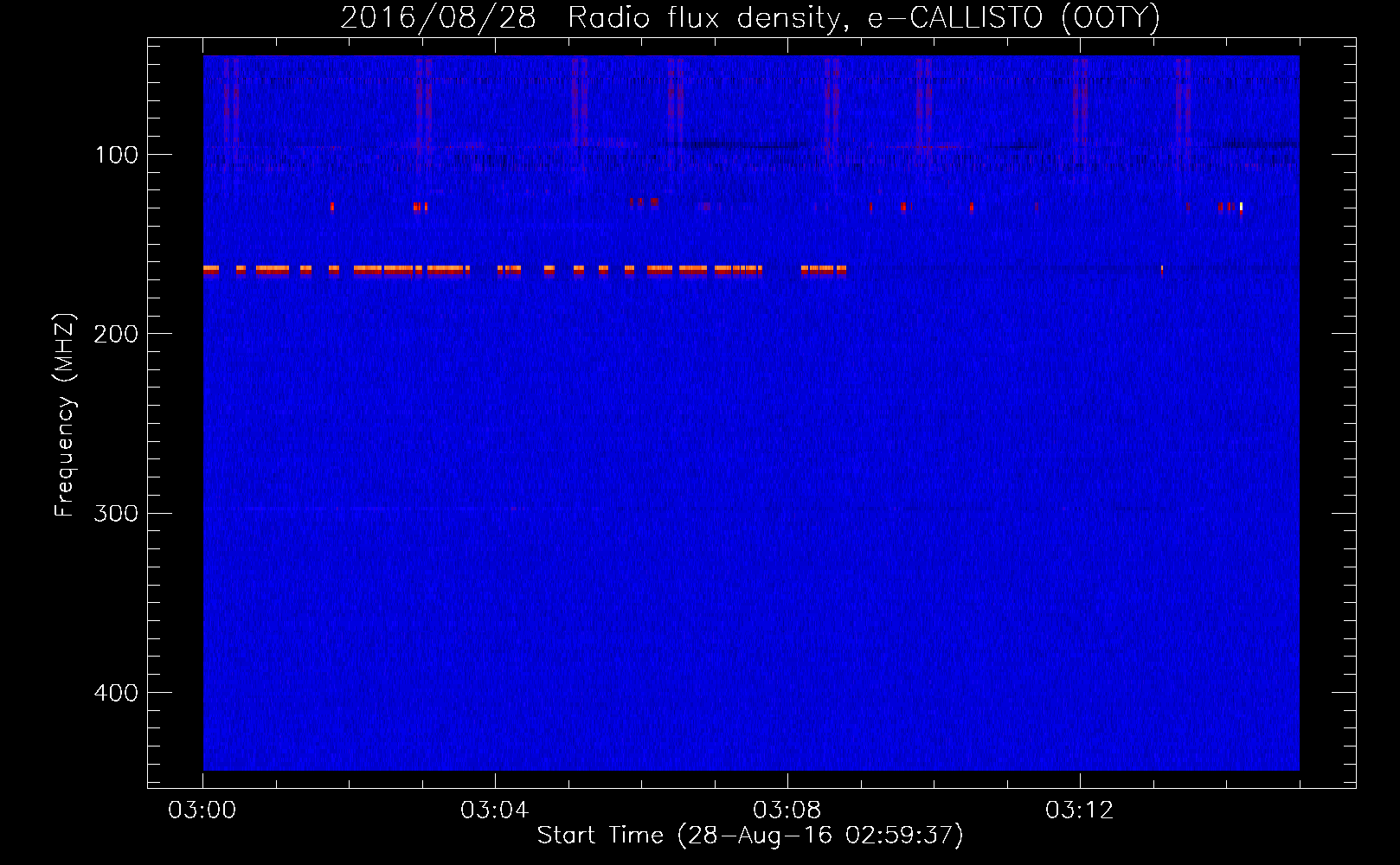Click the 300 frequency tick label
Screen dimensions: 1400x865
point(116,513)
